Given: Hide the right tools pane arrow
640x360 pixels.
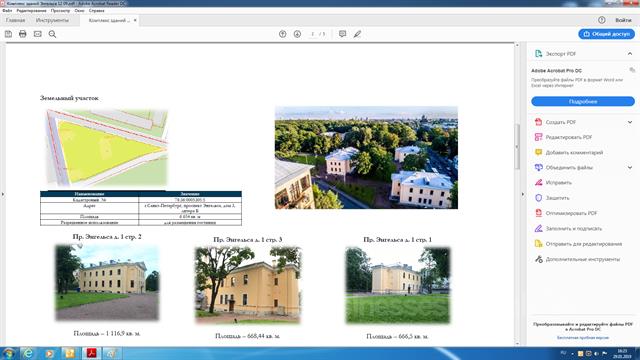Looking at the screenshot, I should (523, 194).
